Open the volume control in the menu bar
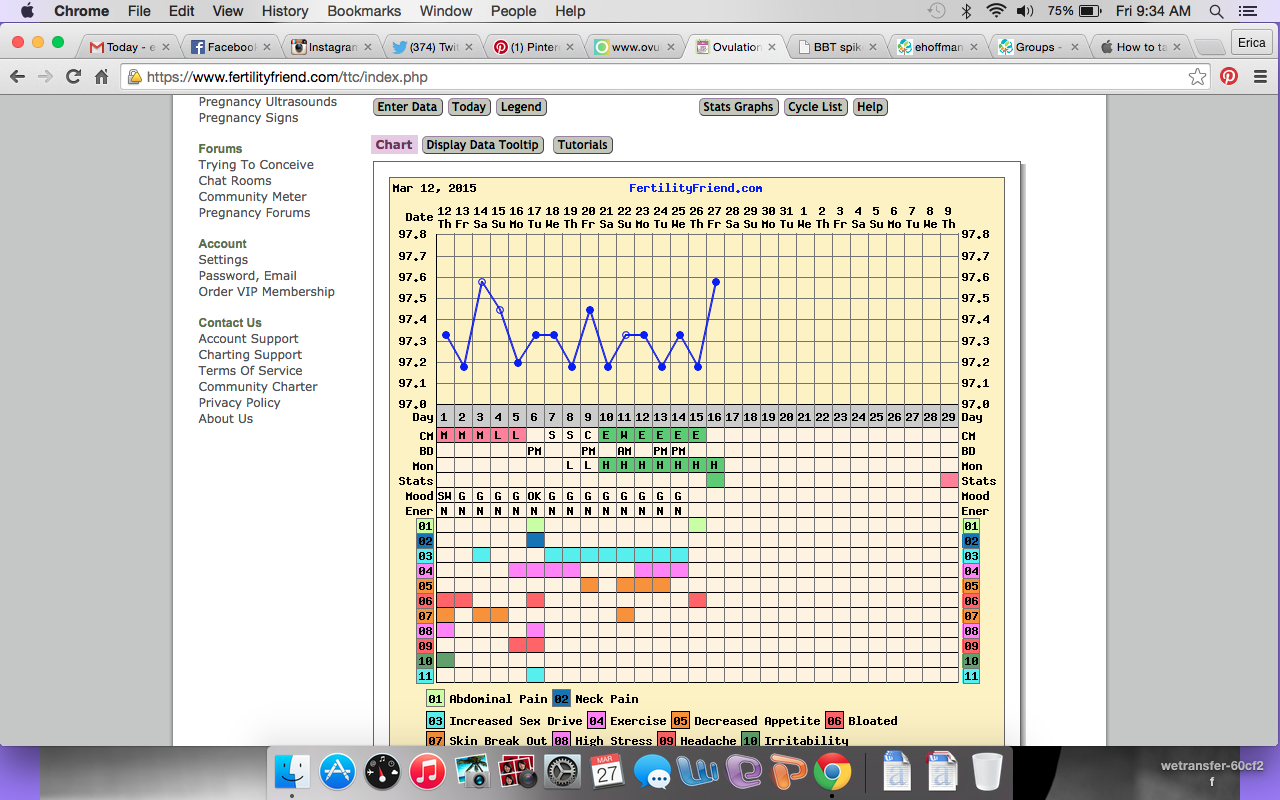The width and height of the screenshot is (1280, 800). [1026, 11]
